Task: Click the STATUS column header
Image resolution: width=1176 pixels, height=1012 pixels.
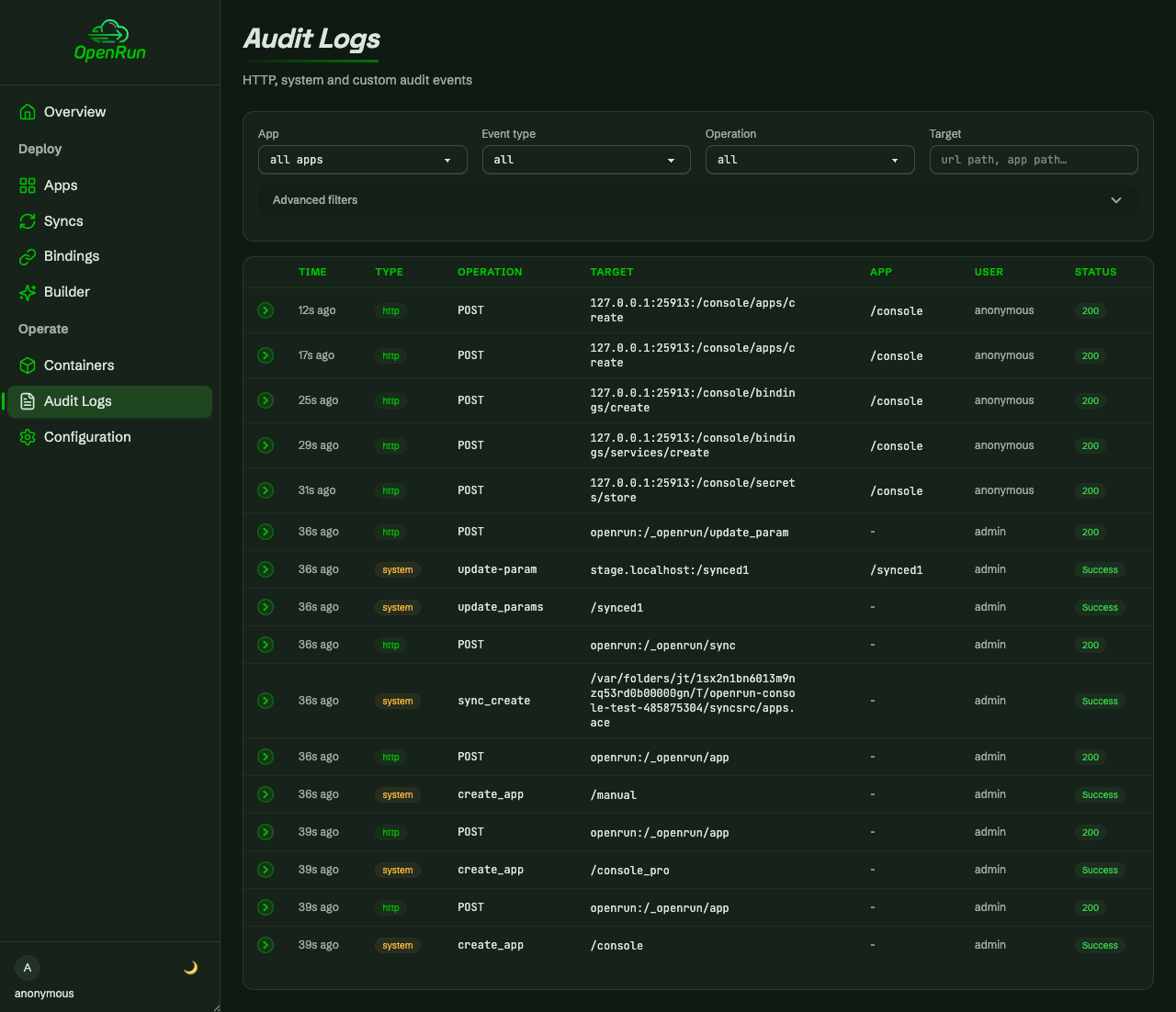Action: pyautogui.click(x=1096, y=272)
